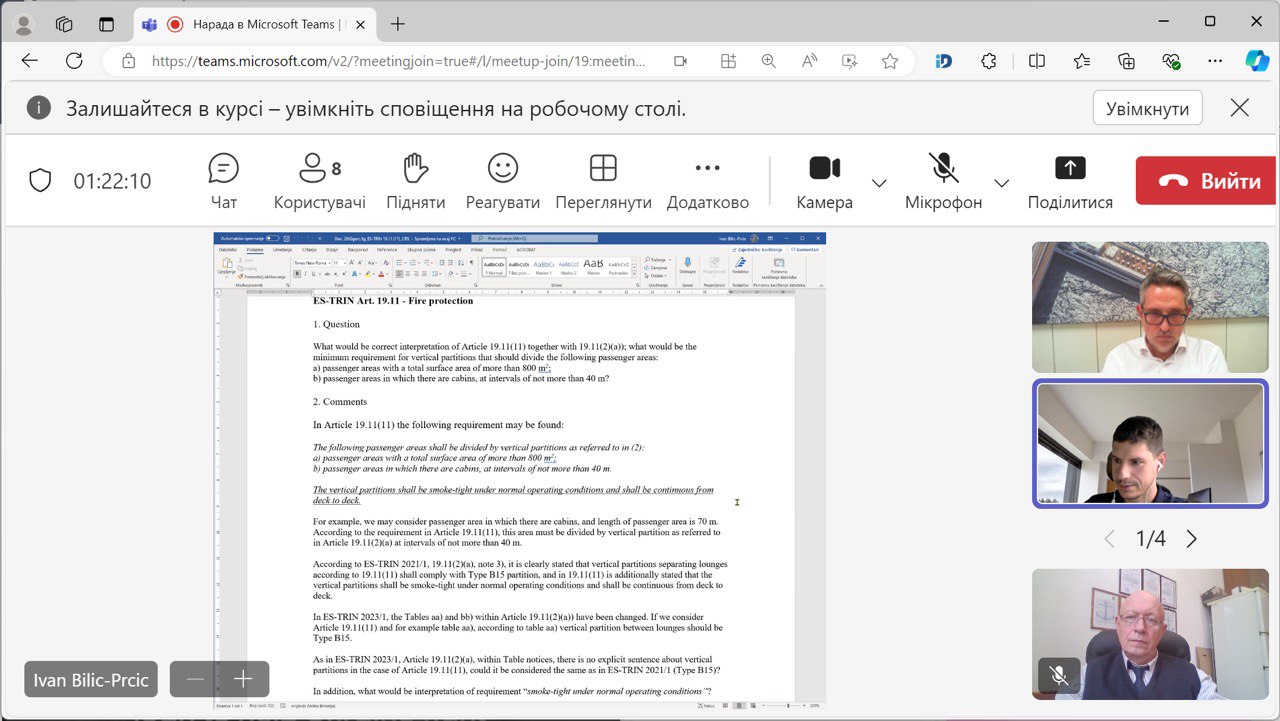Expand the camera options dropdown arrow
Viewport: 1280px width, 721px height.
[x=879, y=183]
